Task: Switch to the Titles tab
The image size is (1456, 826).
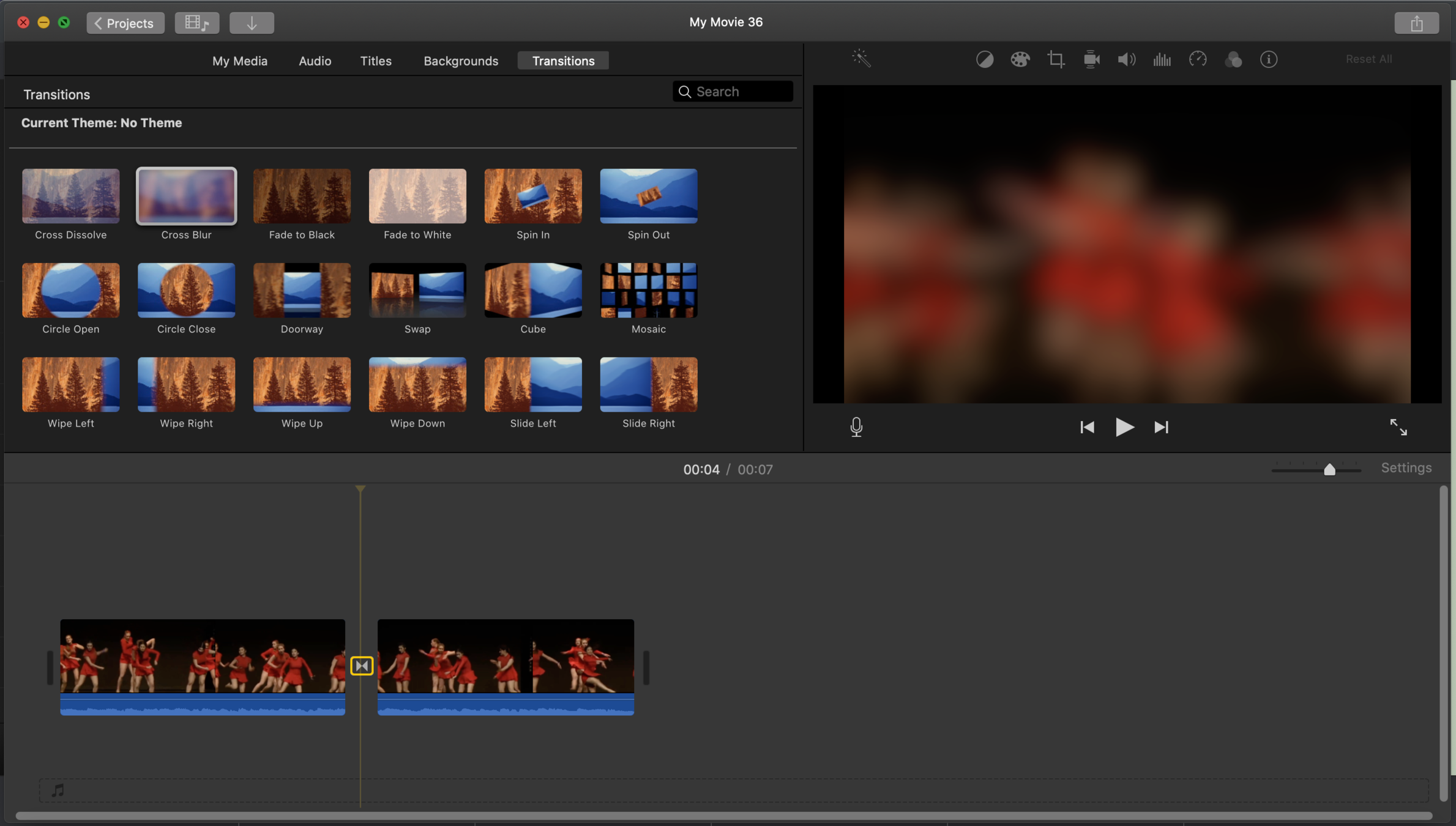Action: click(x=375, y=61)
